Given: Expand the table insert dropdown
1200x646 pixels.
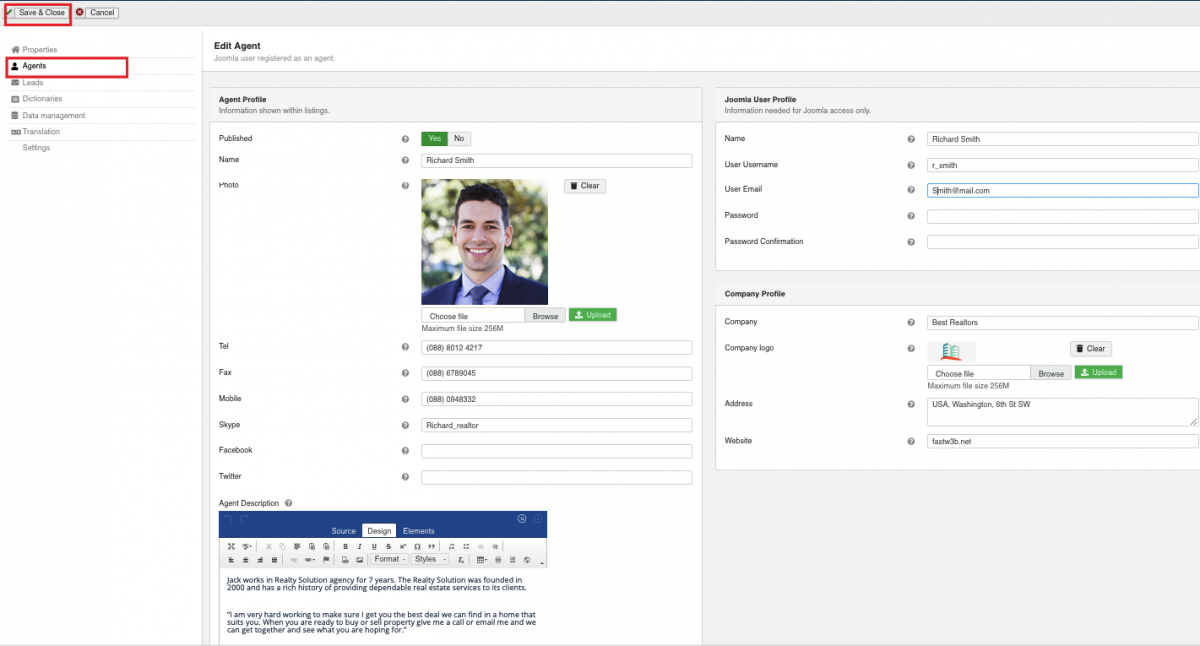Looking at the screenshot, I should tap(483, 560).
